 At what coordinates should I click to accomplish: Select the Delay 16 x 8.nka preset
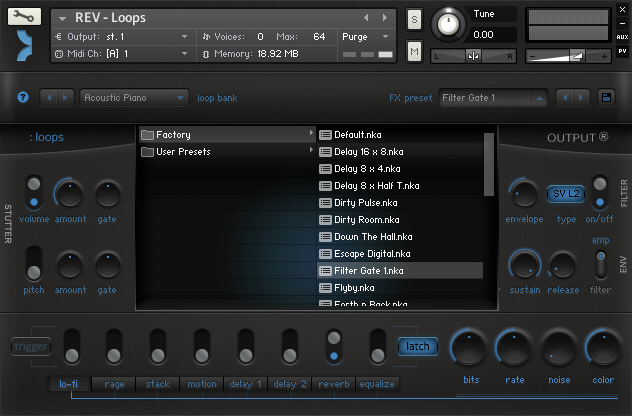pos(400,152)
